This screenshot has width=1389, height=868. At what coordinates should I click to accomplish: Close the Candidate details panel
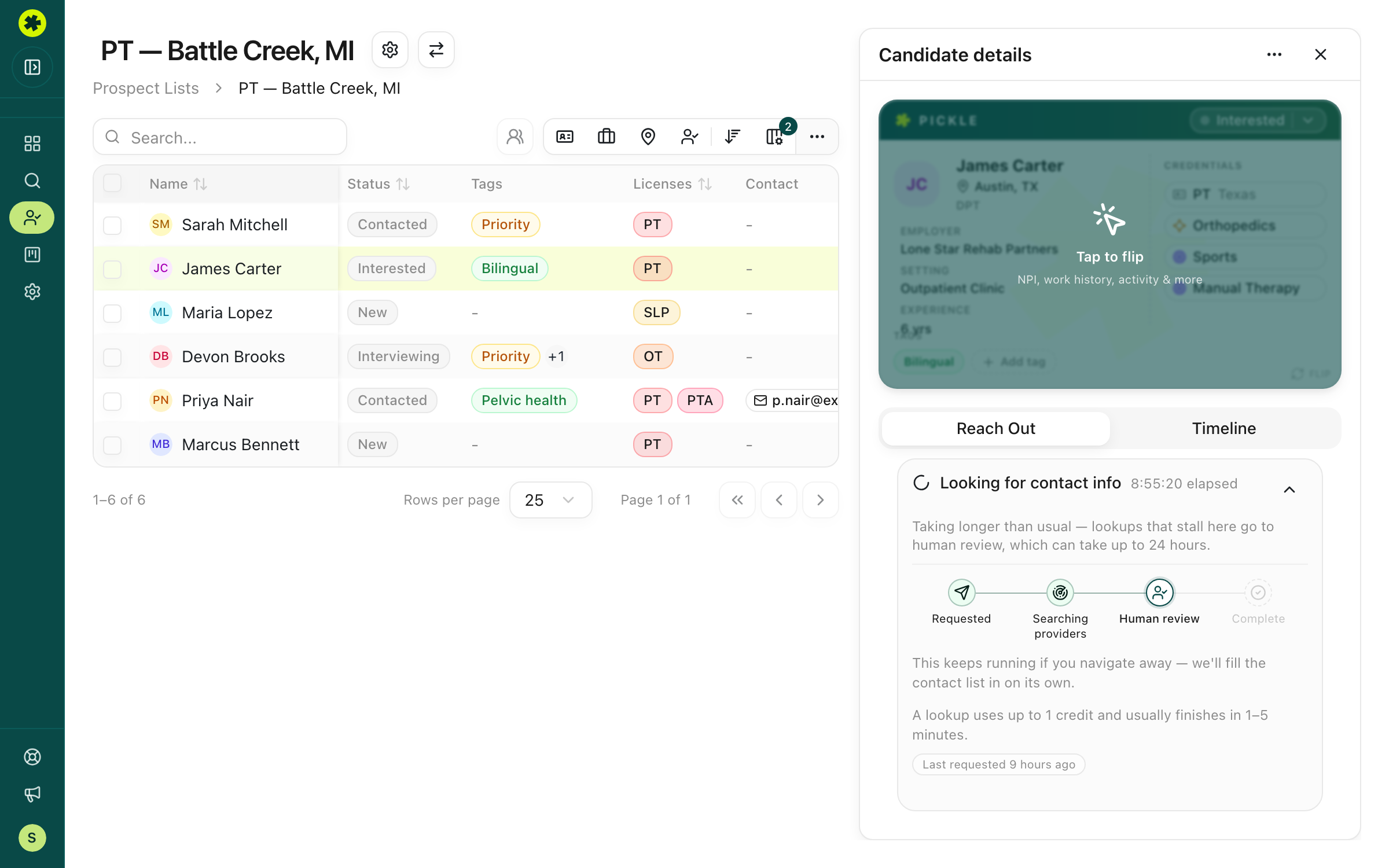[x=1321, y=54]
